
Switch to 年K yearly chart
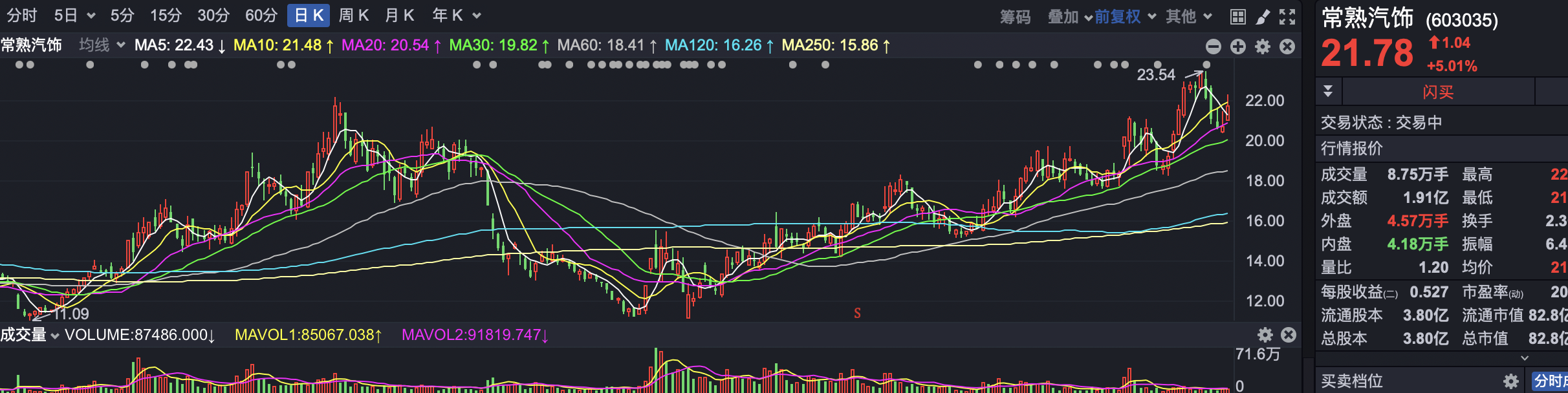448,16
